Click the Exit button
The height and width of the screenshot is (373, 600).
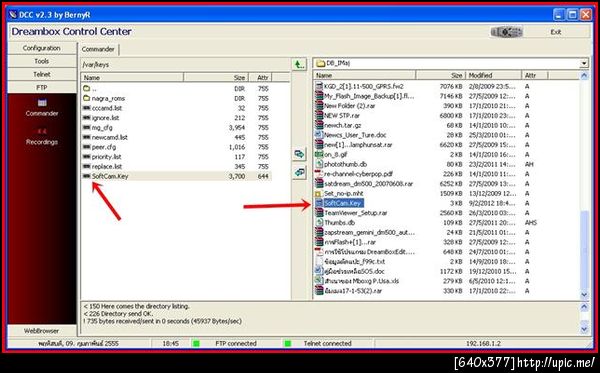556,32
